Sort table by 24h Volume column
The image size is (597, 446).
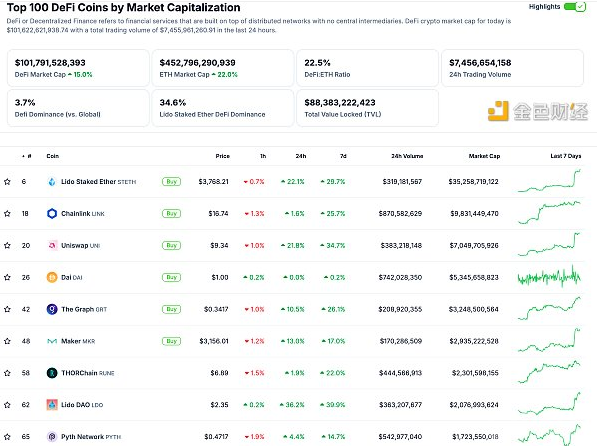tap(407, 156)
